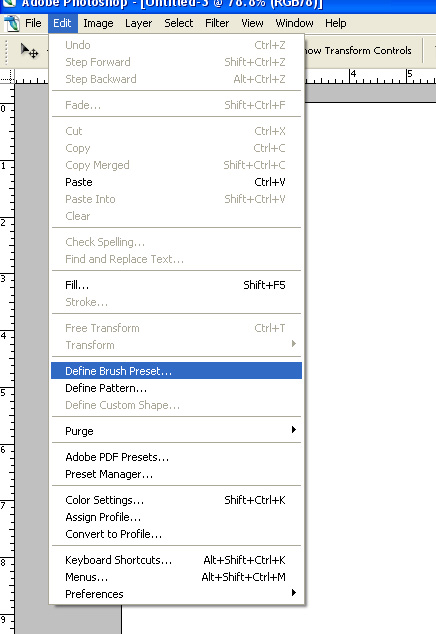Choose Paste from the Edit menu

176,182
